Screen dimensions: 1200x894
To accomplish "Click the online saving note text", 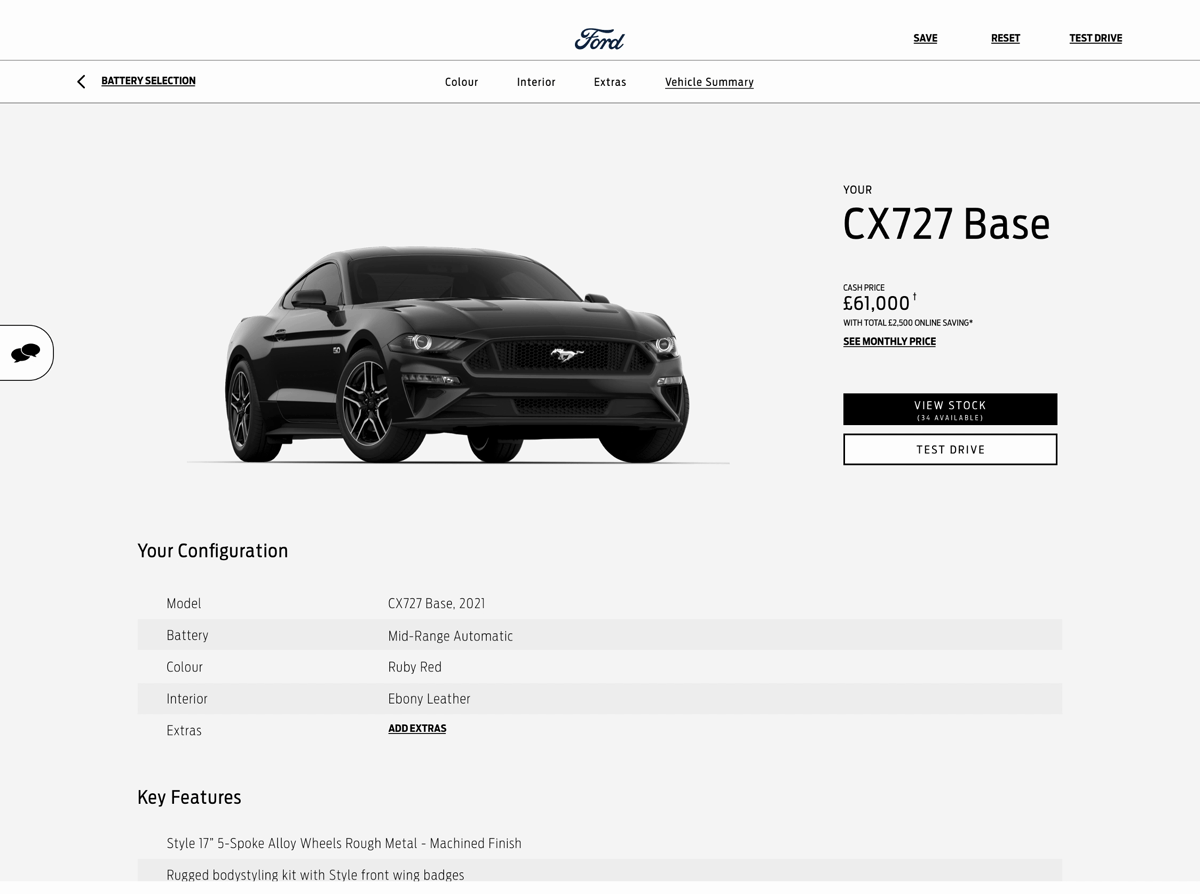I will click(x=908, y=323).
